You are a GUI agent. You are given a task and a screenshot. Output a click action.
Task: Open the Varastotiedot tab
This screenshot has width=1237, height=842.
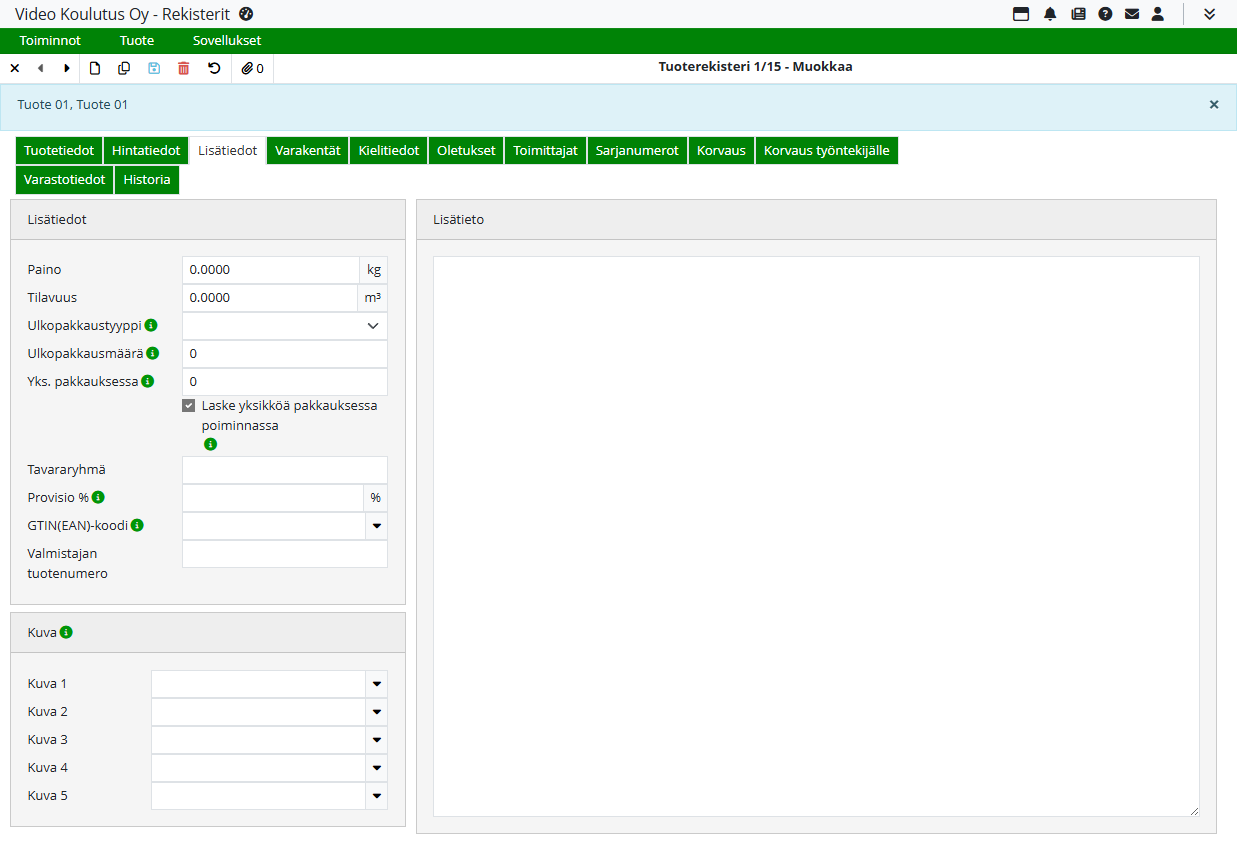click(64, 181)
